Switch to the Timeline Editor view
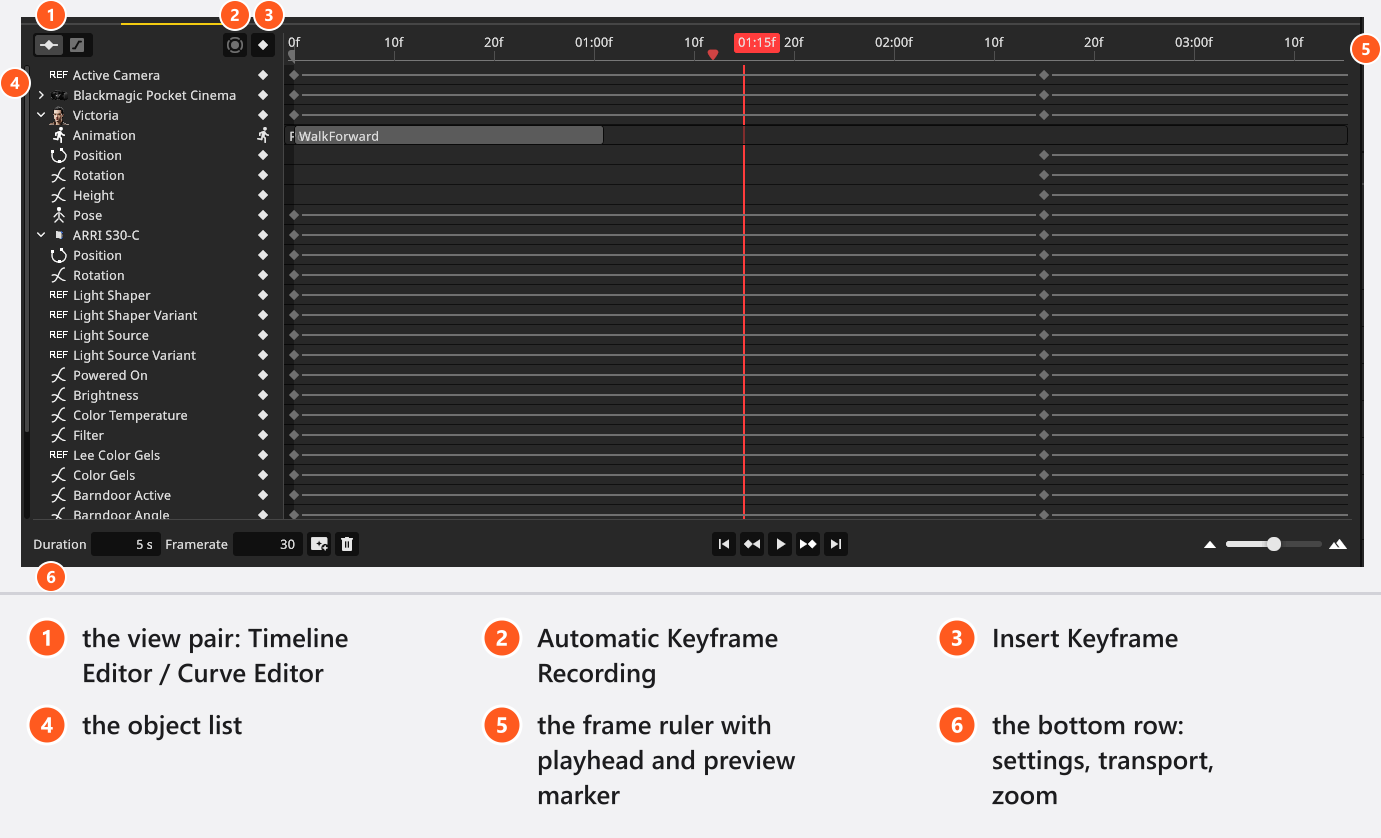 click(x=48, y=45)
